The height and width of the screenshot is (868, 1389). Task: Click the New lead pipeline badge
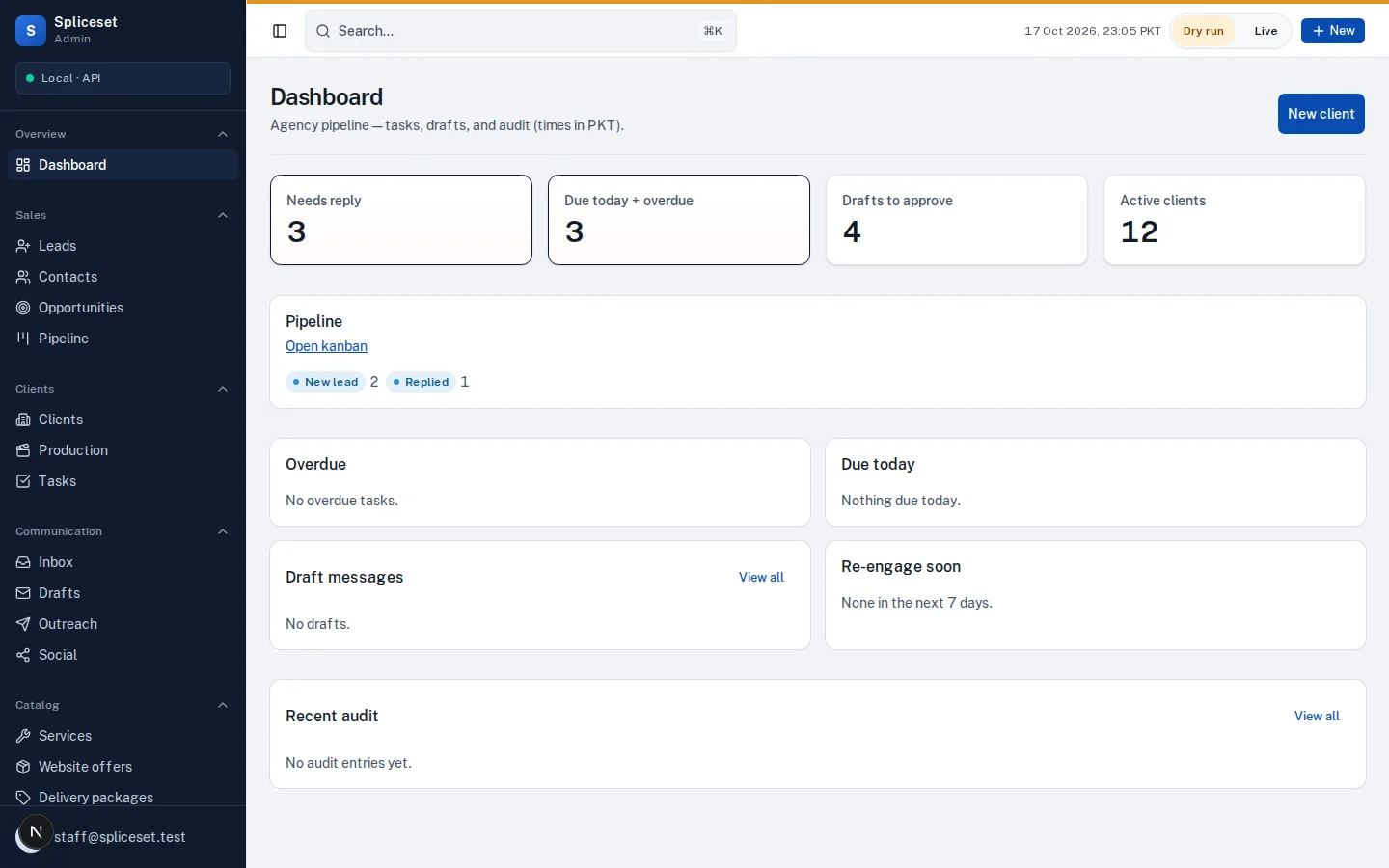point(325,382)
